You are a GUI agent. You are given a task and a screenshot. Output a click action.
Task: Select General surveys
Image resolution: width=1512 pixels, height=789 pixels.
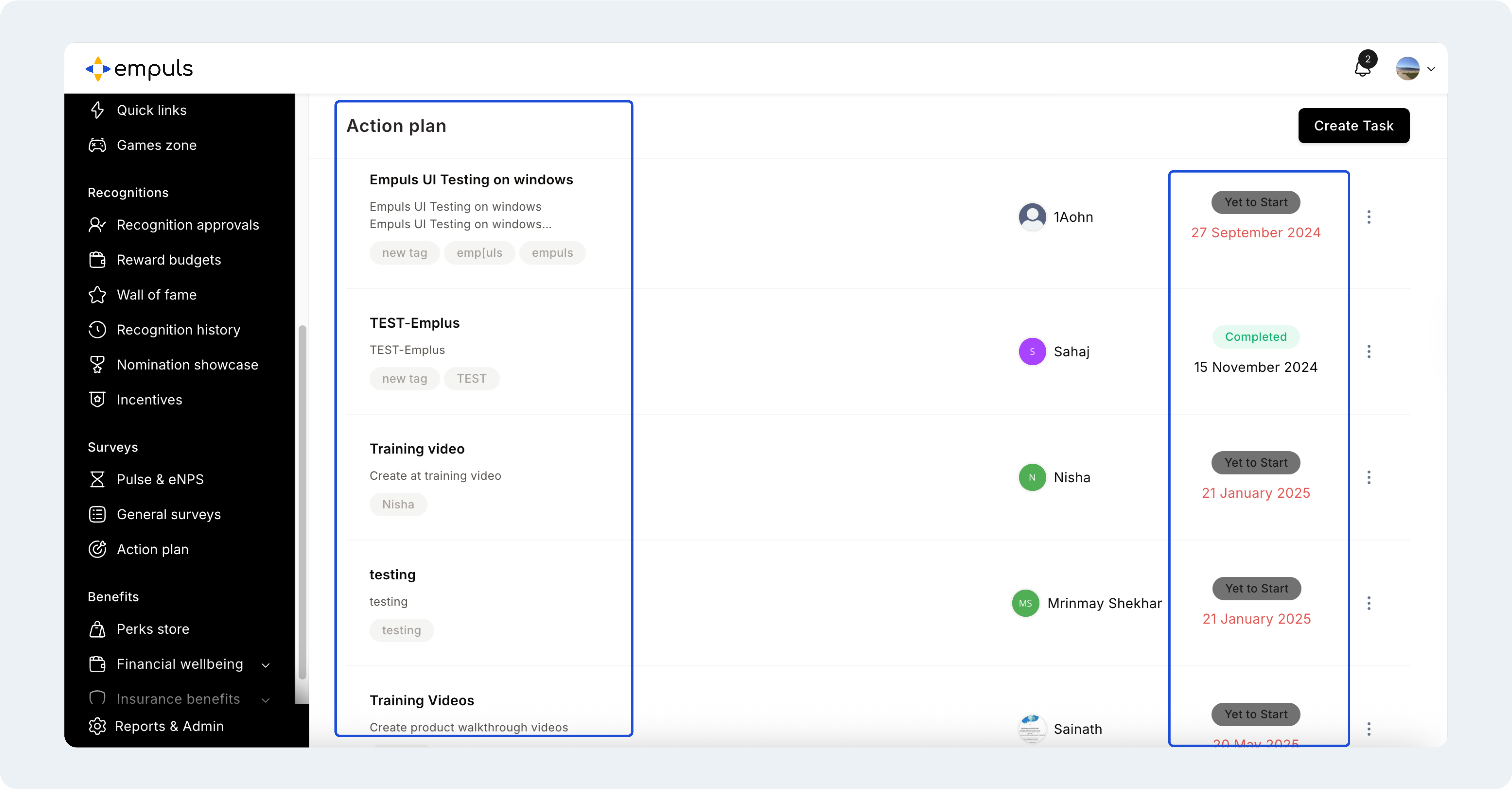point(169,515)
